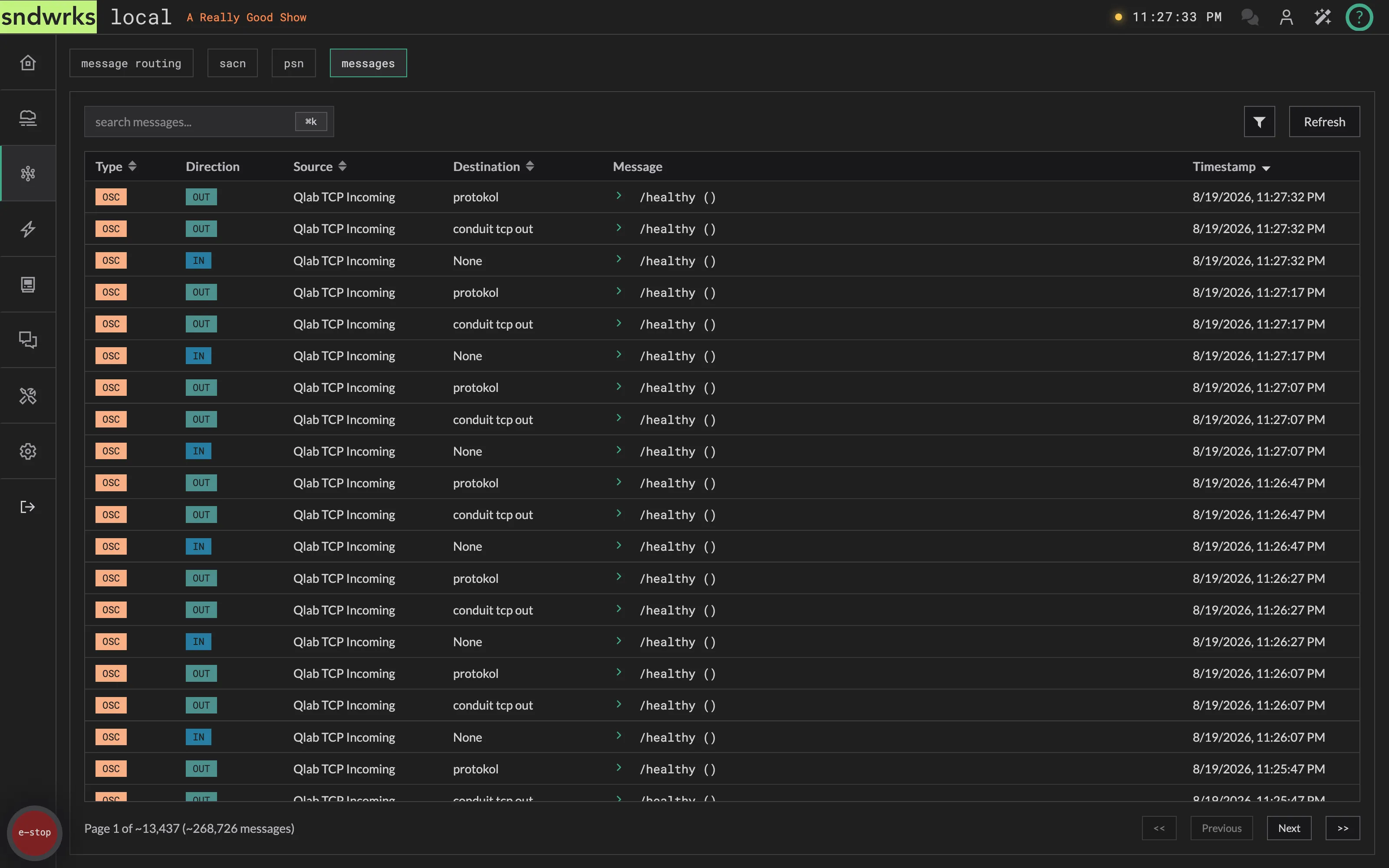Sort by the Destination column header
This screenshot has width=1389, height=868.
pos(494,167)
